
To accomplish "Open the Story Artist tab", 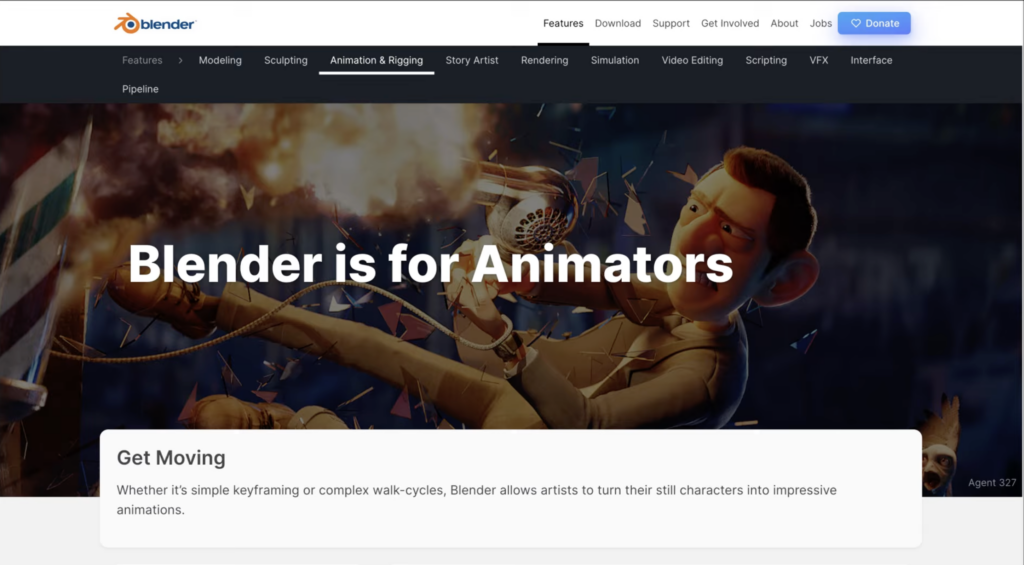I will (x=472, y=60).
